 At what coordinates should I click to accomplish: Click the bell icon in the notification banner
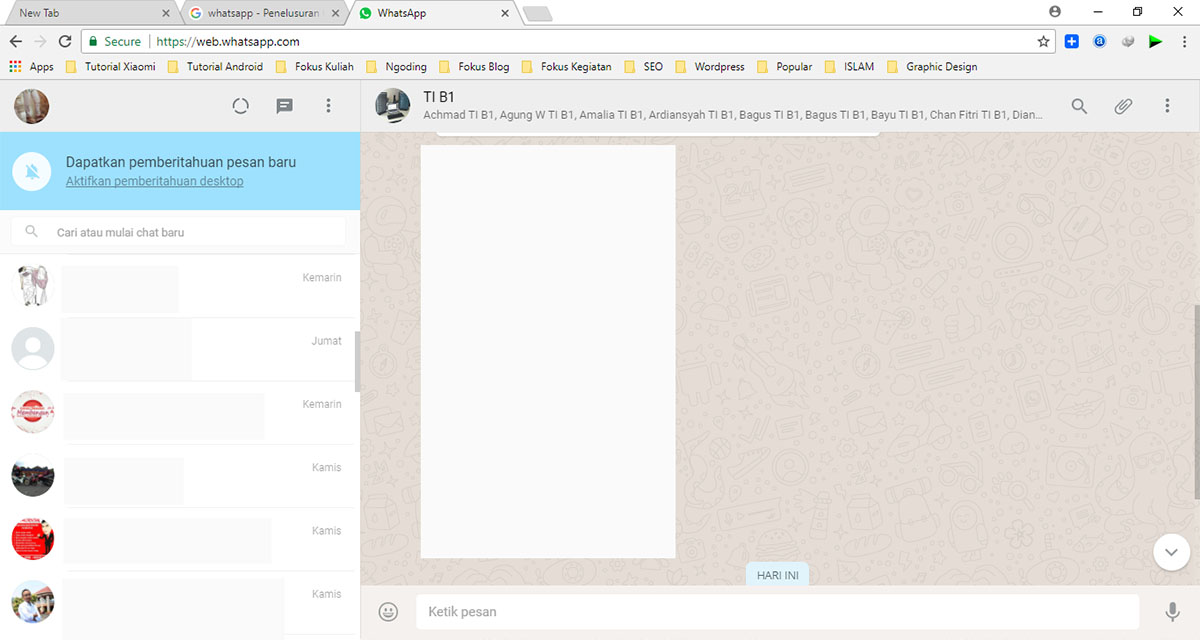30,171
